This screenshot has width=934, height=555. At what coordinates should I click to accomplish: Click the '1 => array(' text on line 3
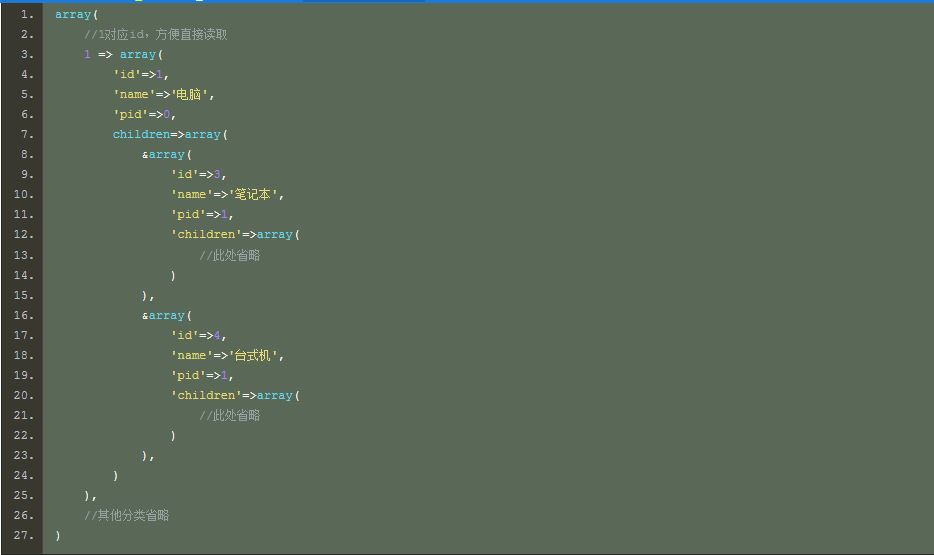click(123, 54)
